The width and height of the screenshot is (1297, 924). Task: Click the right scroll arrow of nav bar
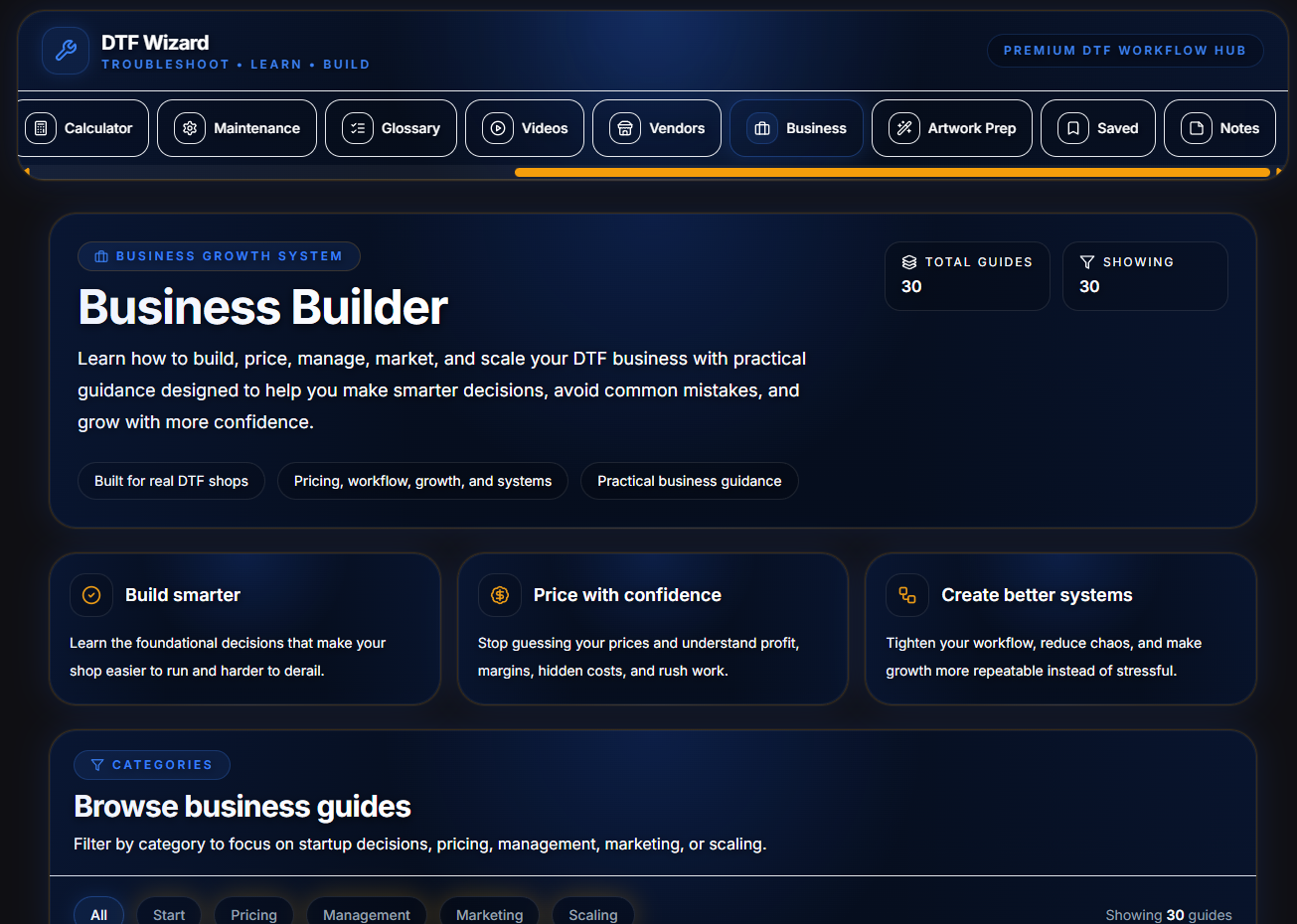(x=1279, y=173)
